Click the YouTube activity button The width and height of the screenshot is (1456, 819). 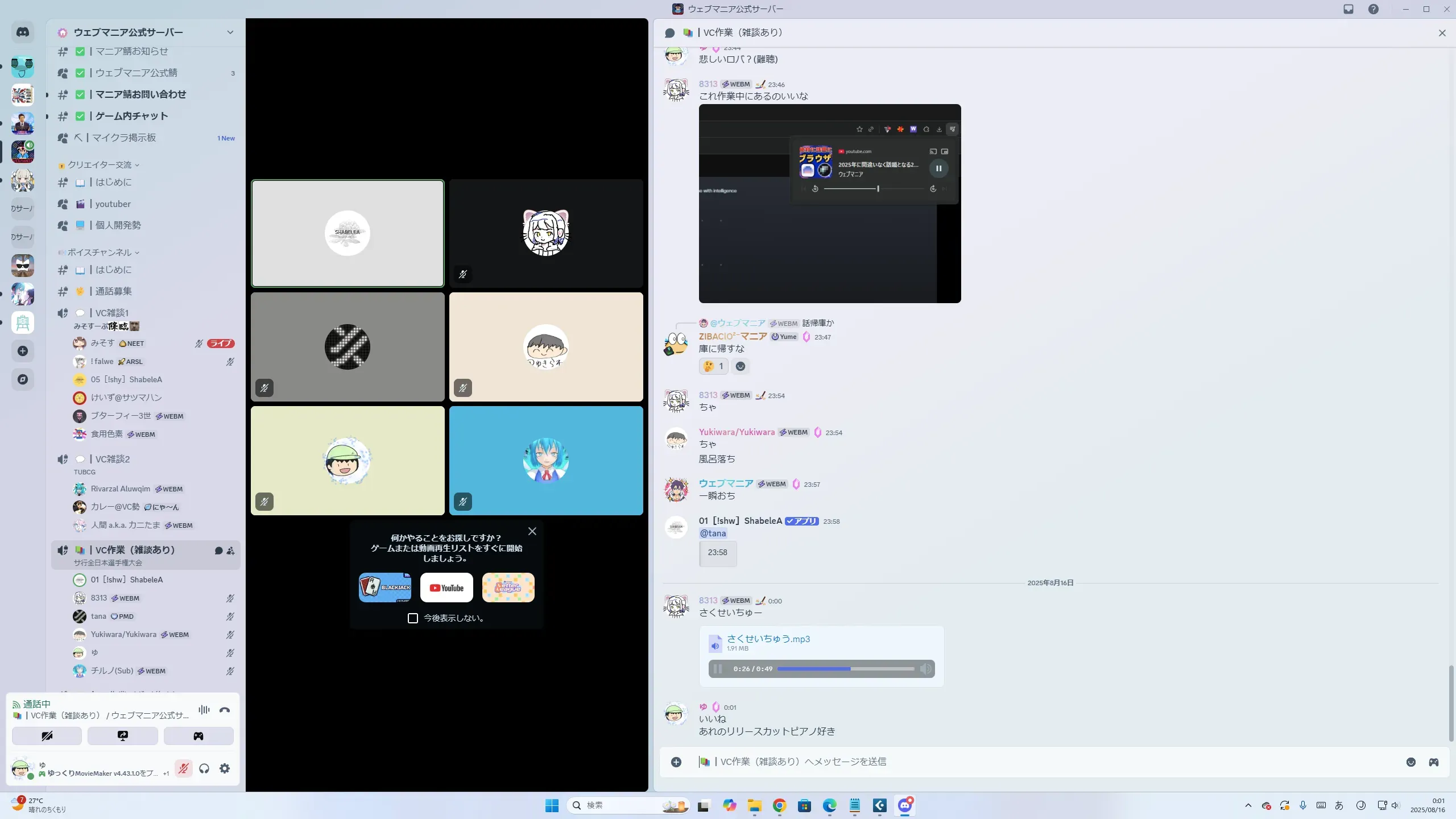tap(446, 588)
